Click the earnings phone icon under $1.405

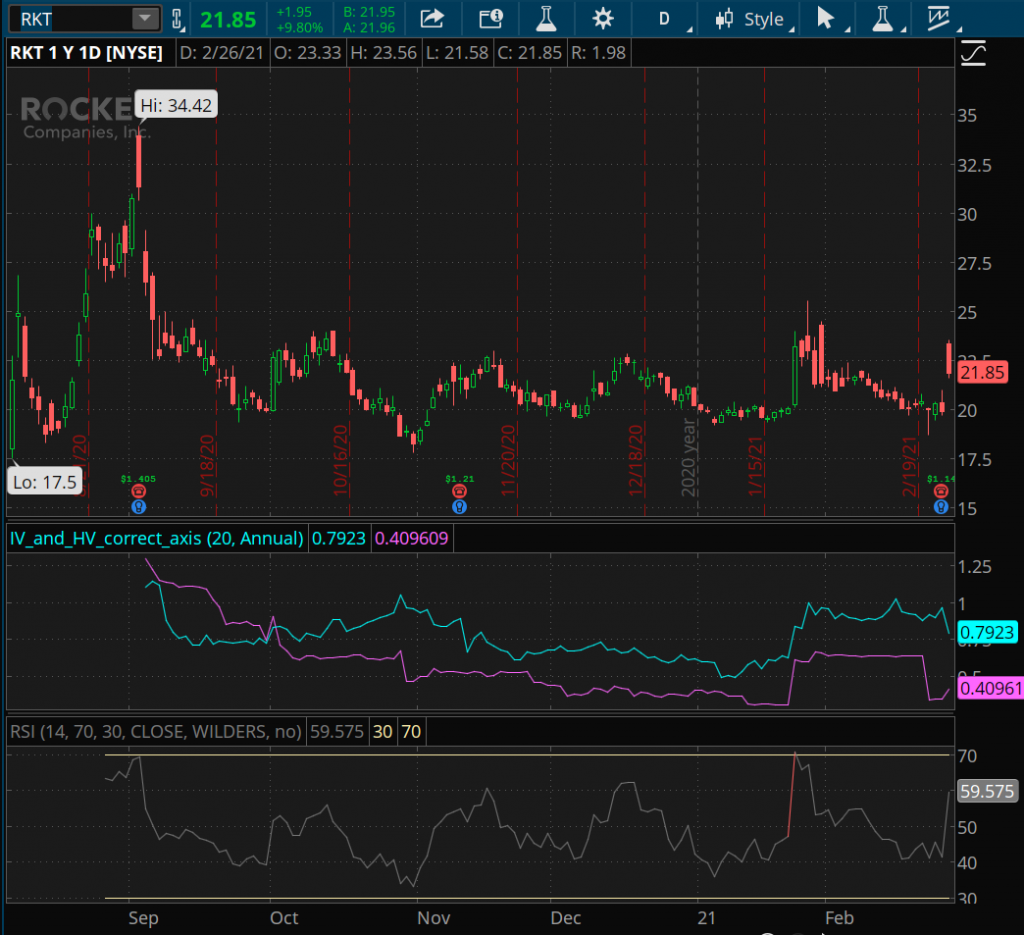[x=138, y=491]
